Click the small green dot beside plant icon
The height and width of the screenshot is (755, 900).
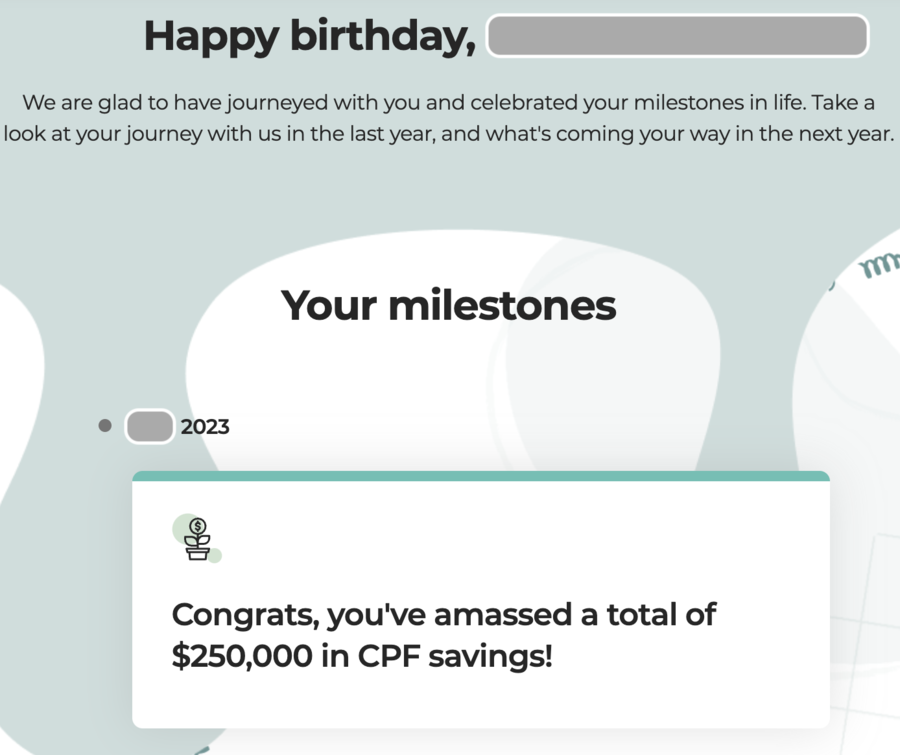tap(215, 556)
